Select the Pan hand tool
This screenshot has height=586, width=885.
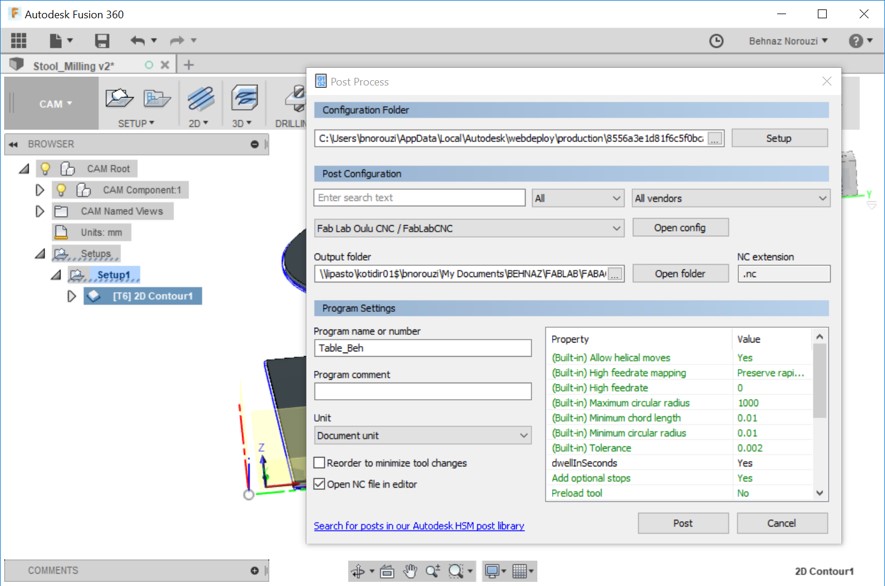pos(410,571)
